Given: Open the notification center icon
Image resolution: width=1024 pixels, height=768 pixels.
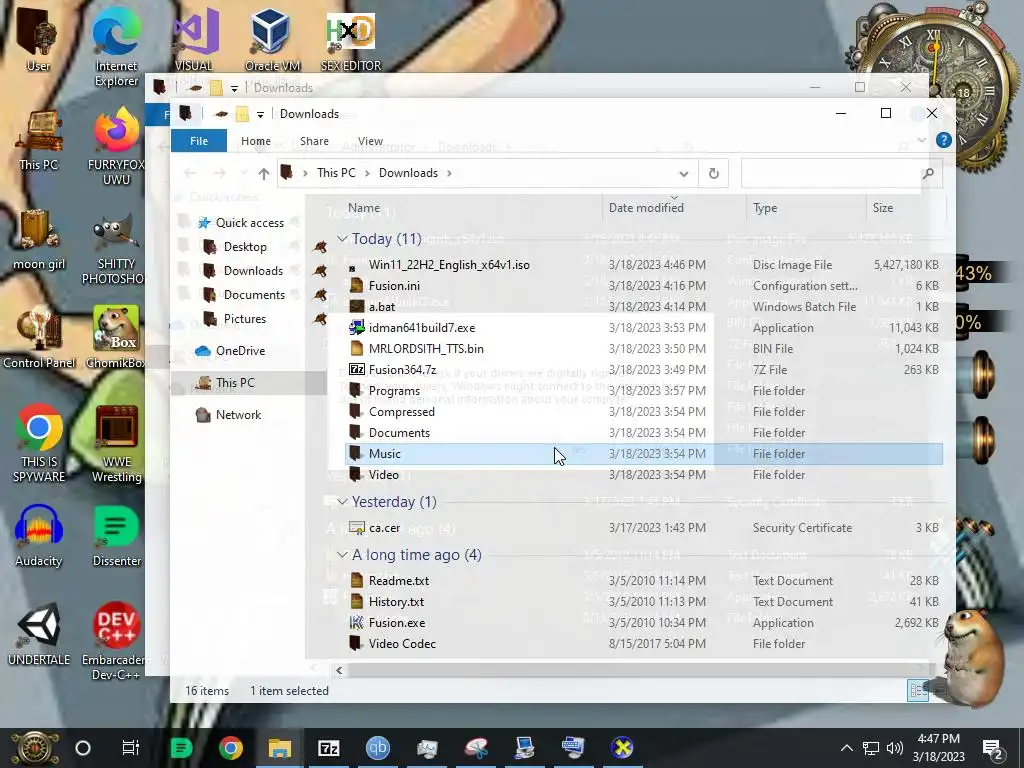Looking at the screenshot, I should point(993,749).
